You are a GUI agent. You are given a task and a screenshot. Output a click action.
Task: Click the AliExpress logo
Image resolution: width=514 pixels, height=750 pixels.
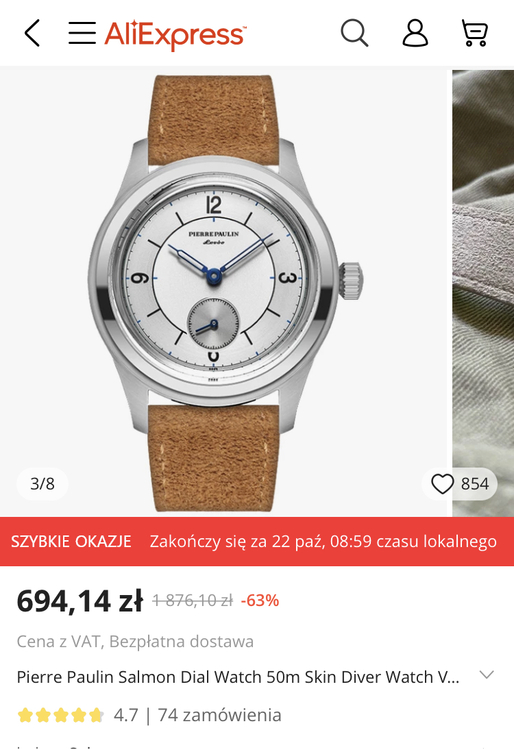tap(175, 34)
